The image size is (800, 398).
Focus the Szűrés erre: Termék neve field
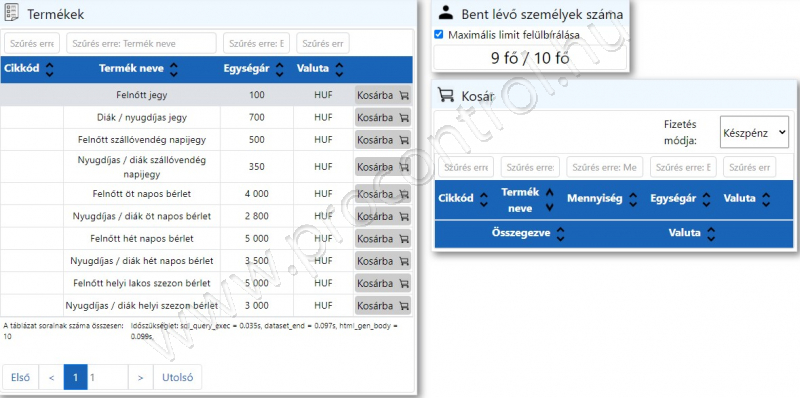click(141, 43)
